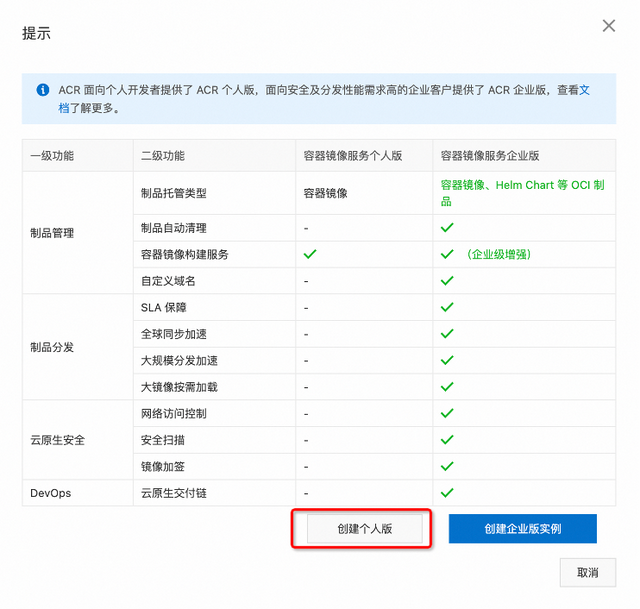
Task: Click the 自定义域名 row label
Action: point(168,281)
